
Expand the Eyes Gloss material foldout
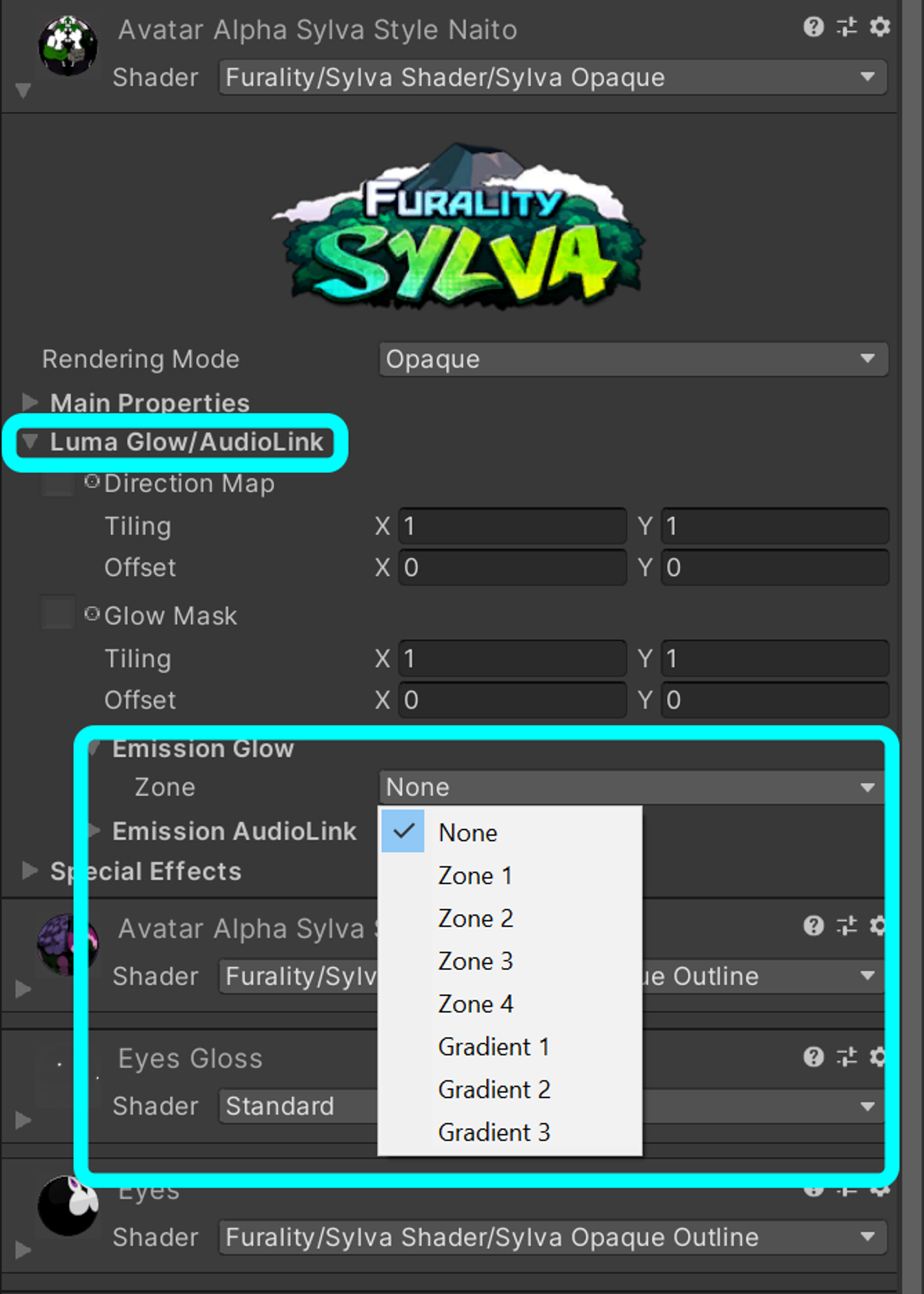pos(23,1119)
